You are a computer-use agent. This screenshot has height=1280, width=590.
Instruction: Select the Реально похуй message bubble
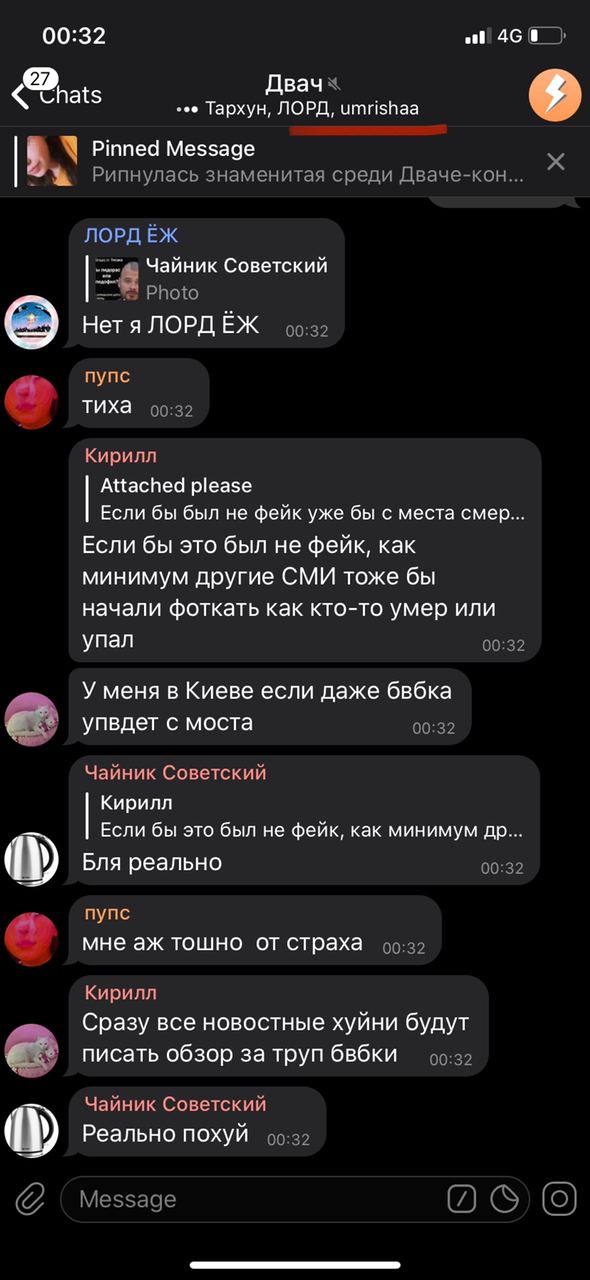coord(197,1122)
